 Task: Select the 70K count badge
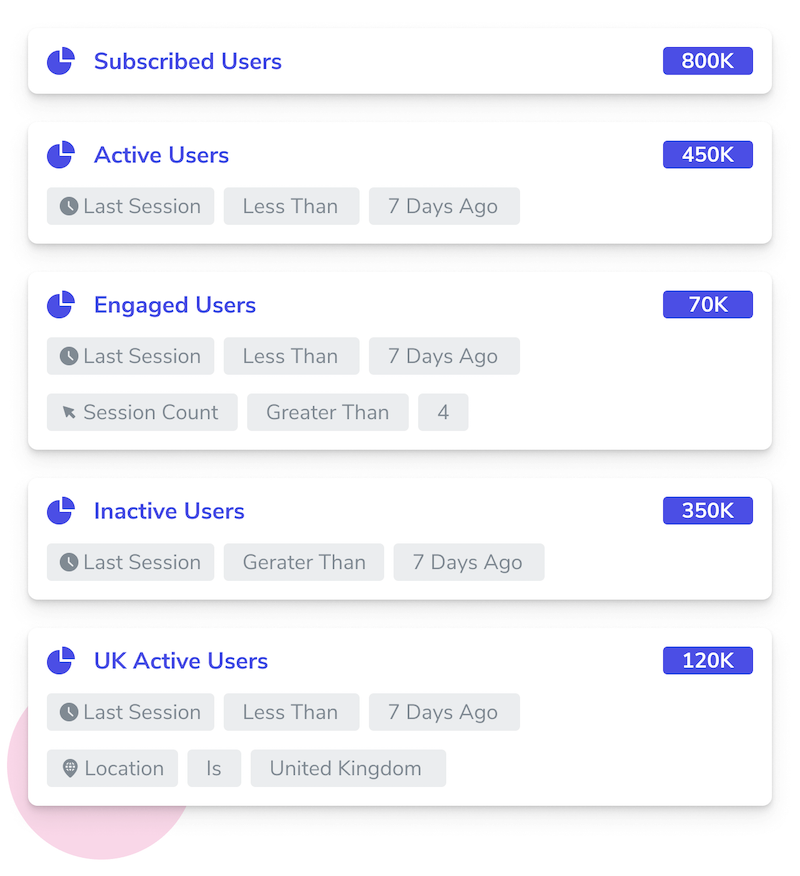[708, 304]
